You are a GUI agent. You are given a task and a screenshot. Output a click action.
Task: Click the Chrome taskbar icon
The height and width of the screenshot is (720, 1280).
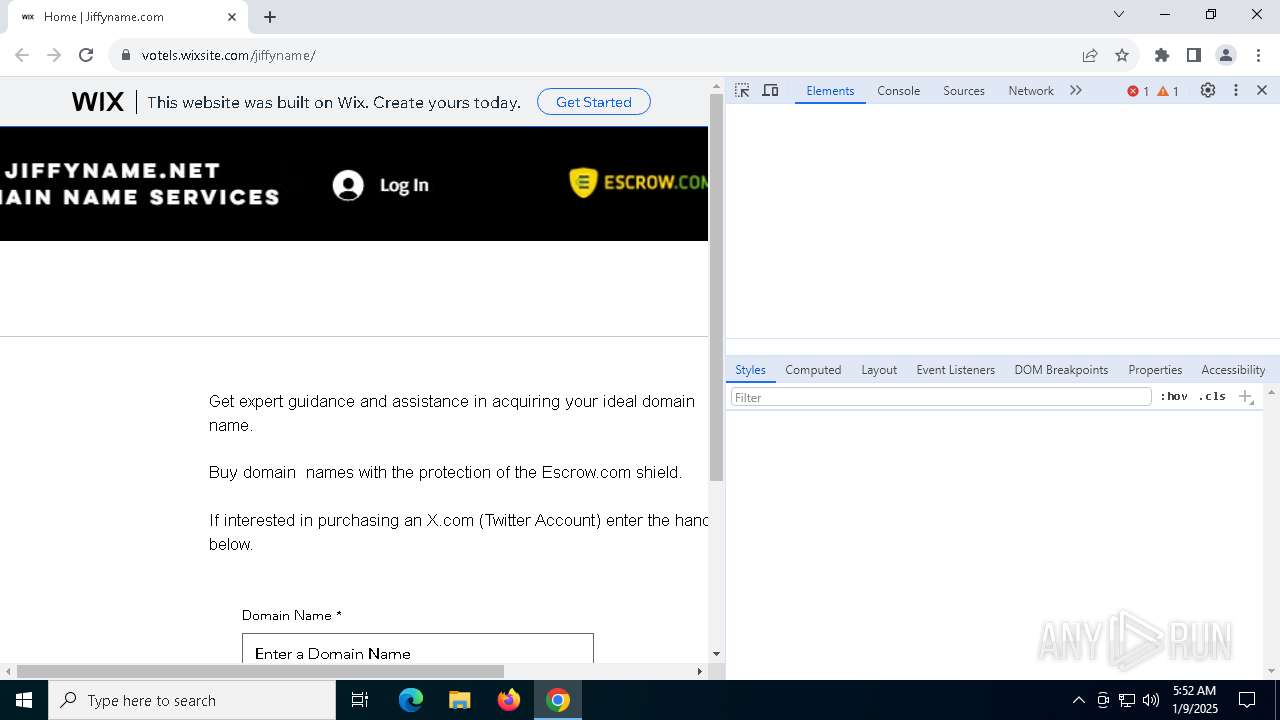pyautogui.click(x=558, y=700)
